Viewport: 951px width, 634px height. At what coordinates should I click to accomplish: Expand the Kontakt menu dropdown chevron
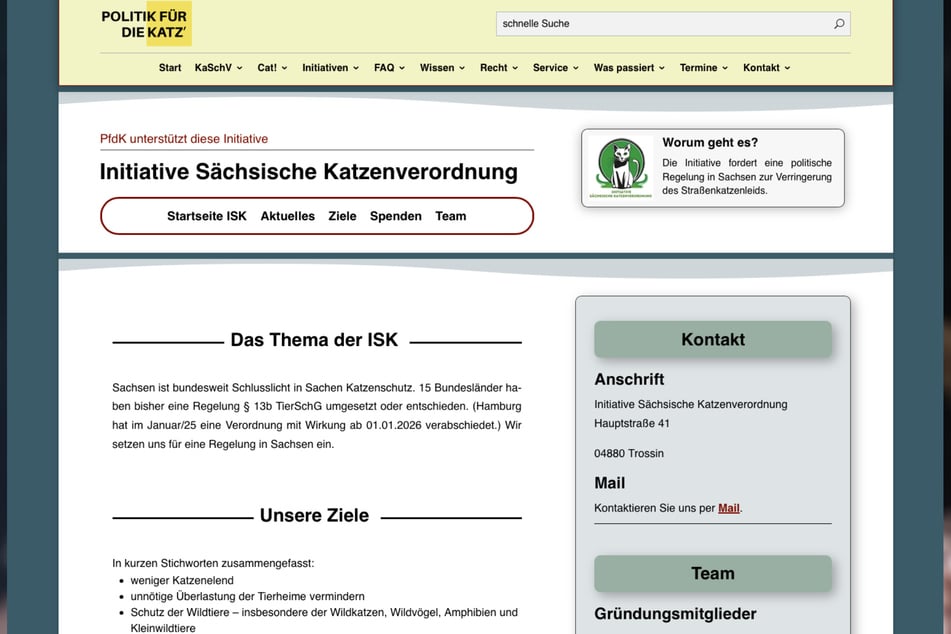click(x=788, y=68)
